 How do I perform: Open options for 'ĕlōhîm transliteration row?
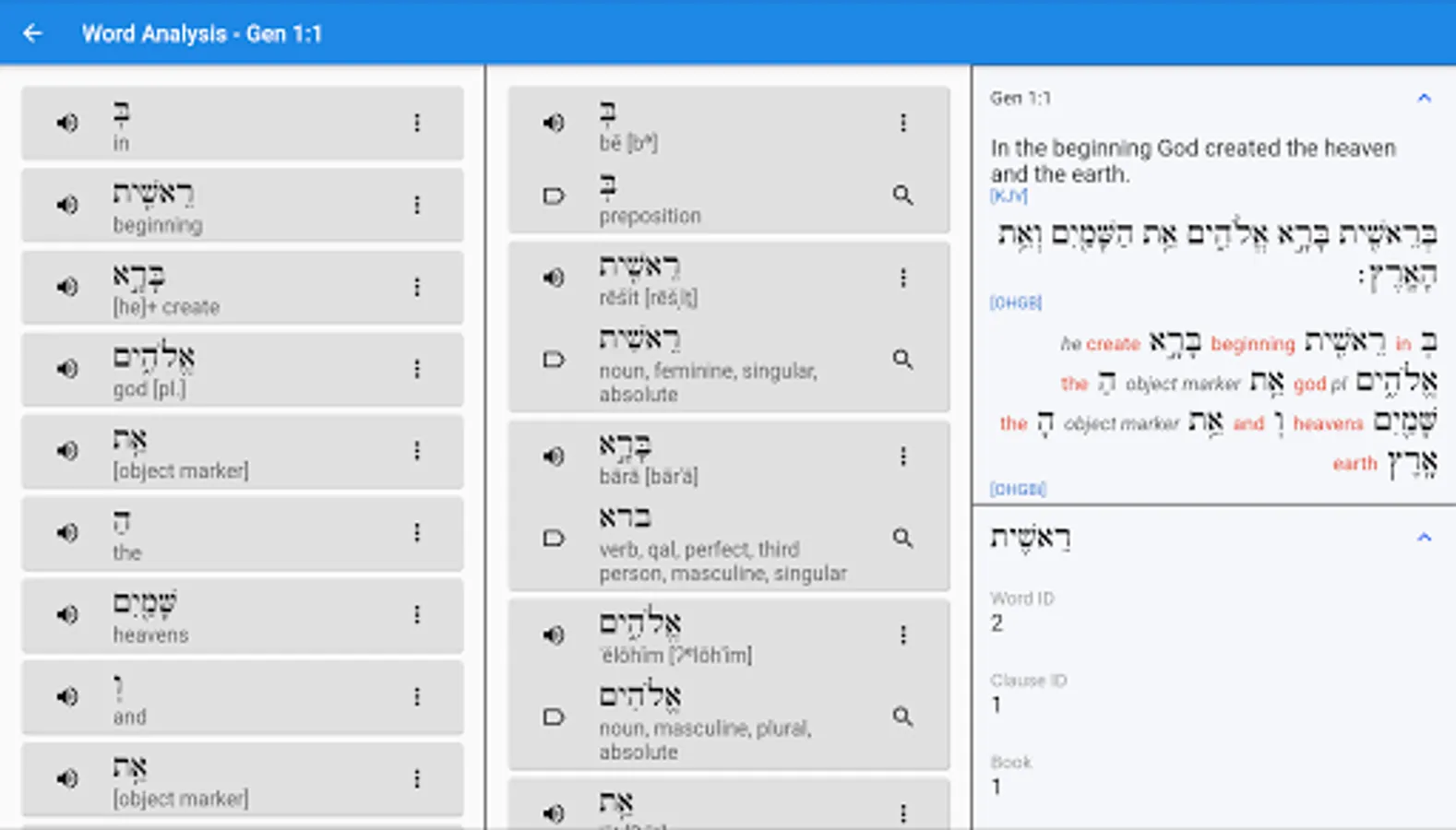click(902, 635)
